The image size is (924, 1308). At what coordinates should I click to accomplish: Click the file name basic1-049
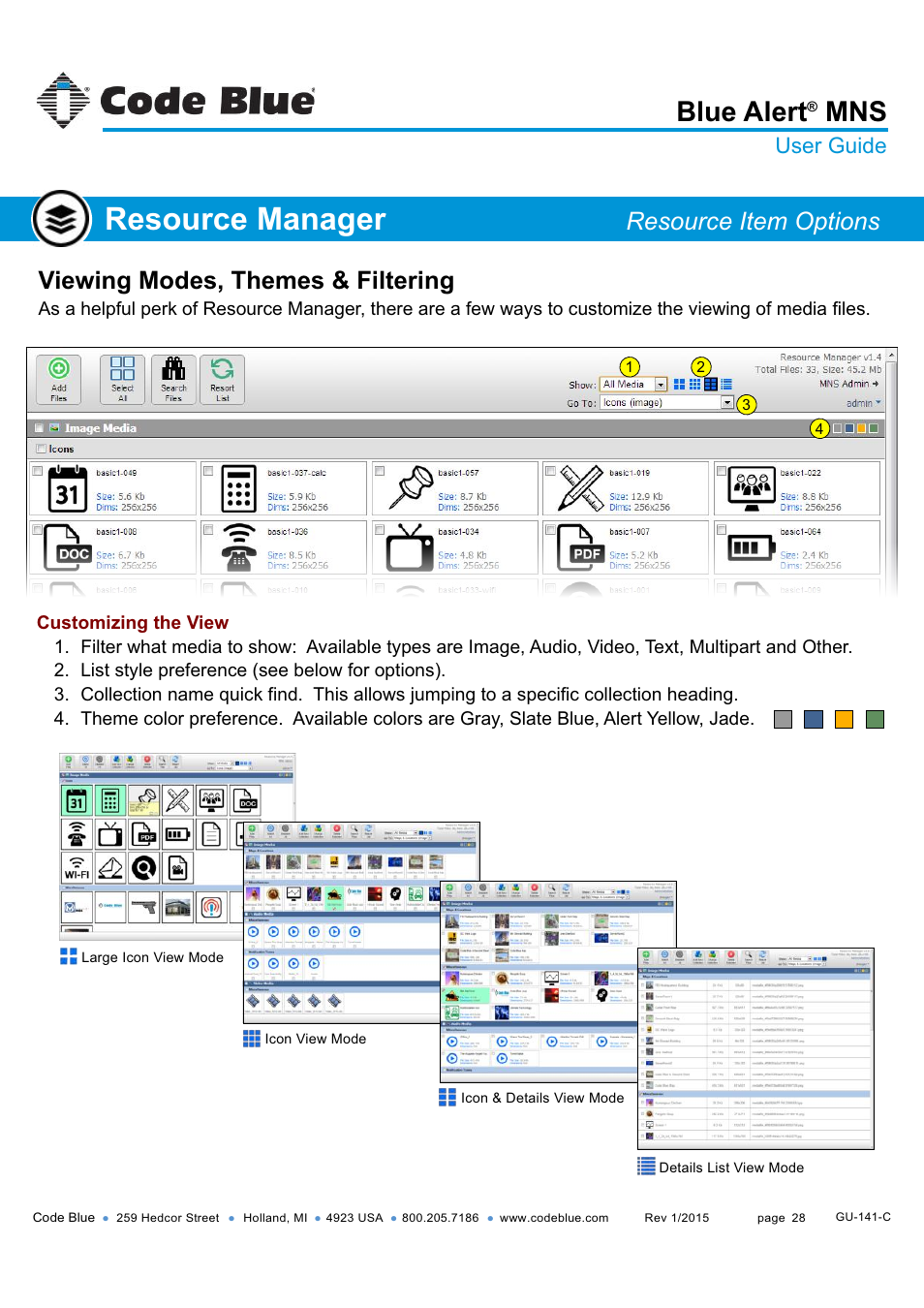(x=116, y=473)
